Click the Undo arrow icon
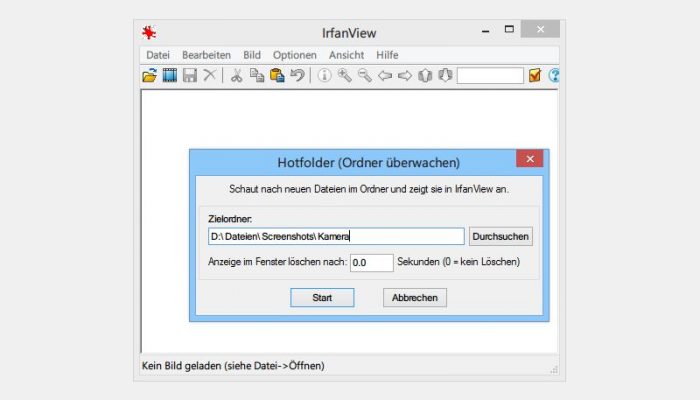 pyautogui.click(x=297, y=75)
